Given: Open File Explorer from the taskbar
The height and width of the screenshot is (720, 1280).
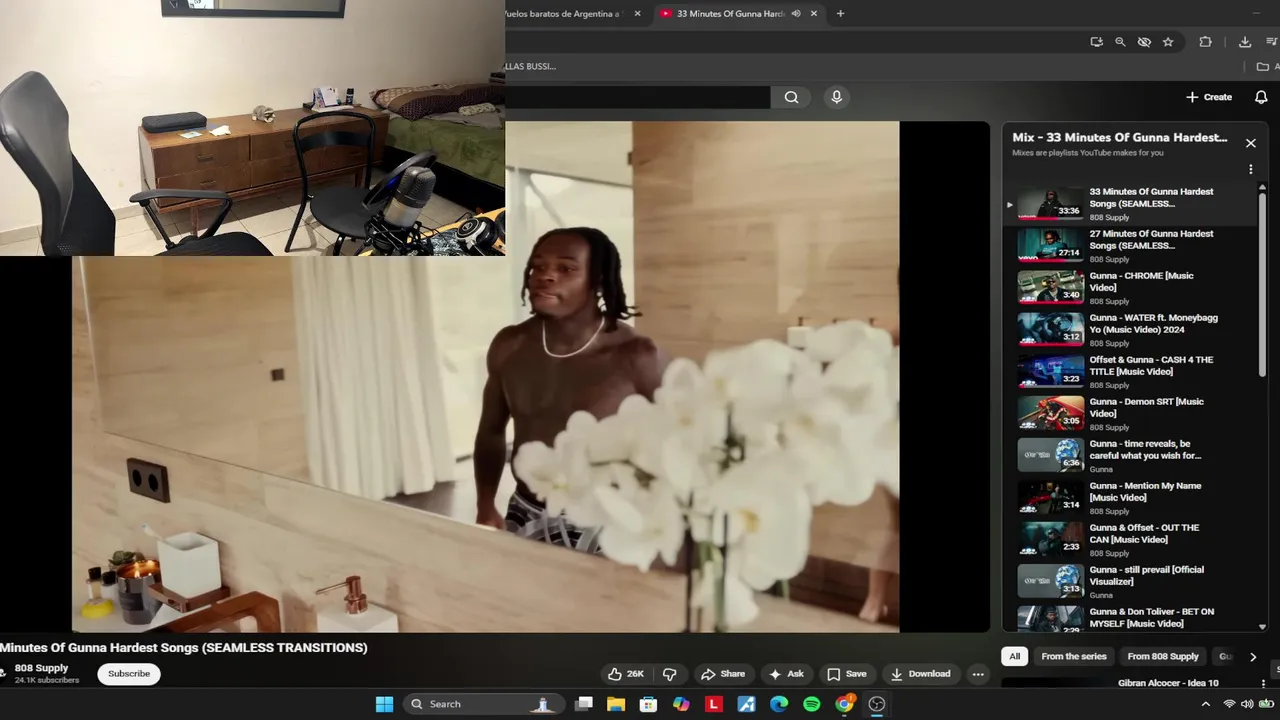Looking at the screenshot, I should pyautogui.click(x=616, y=704).
